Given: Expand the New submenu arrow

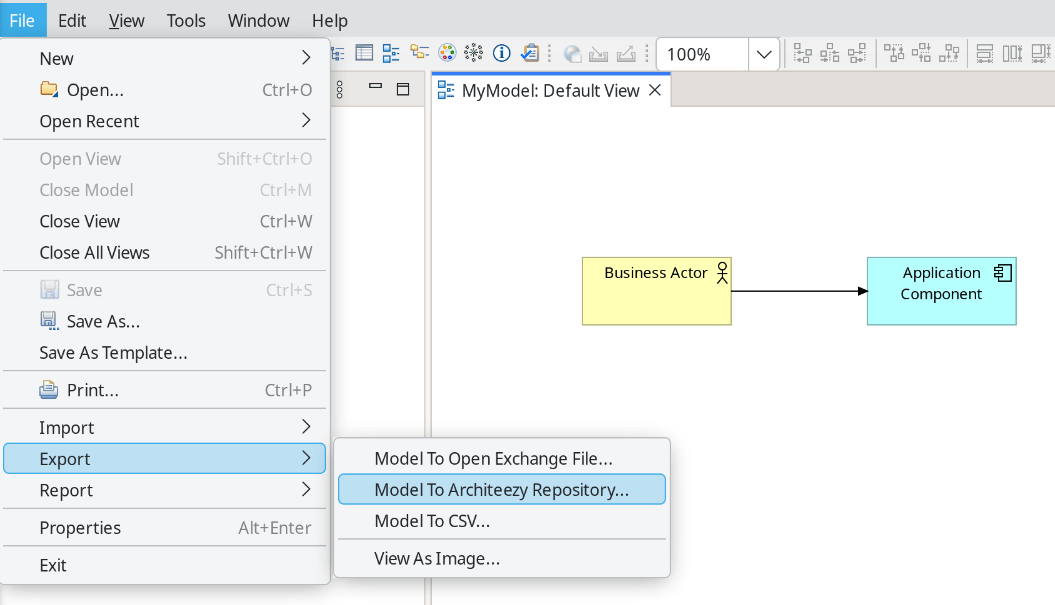Looking at the screenshot, I should pos(306,58).
